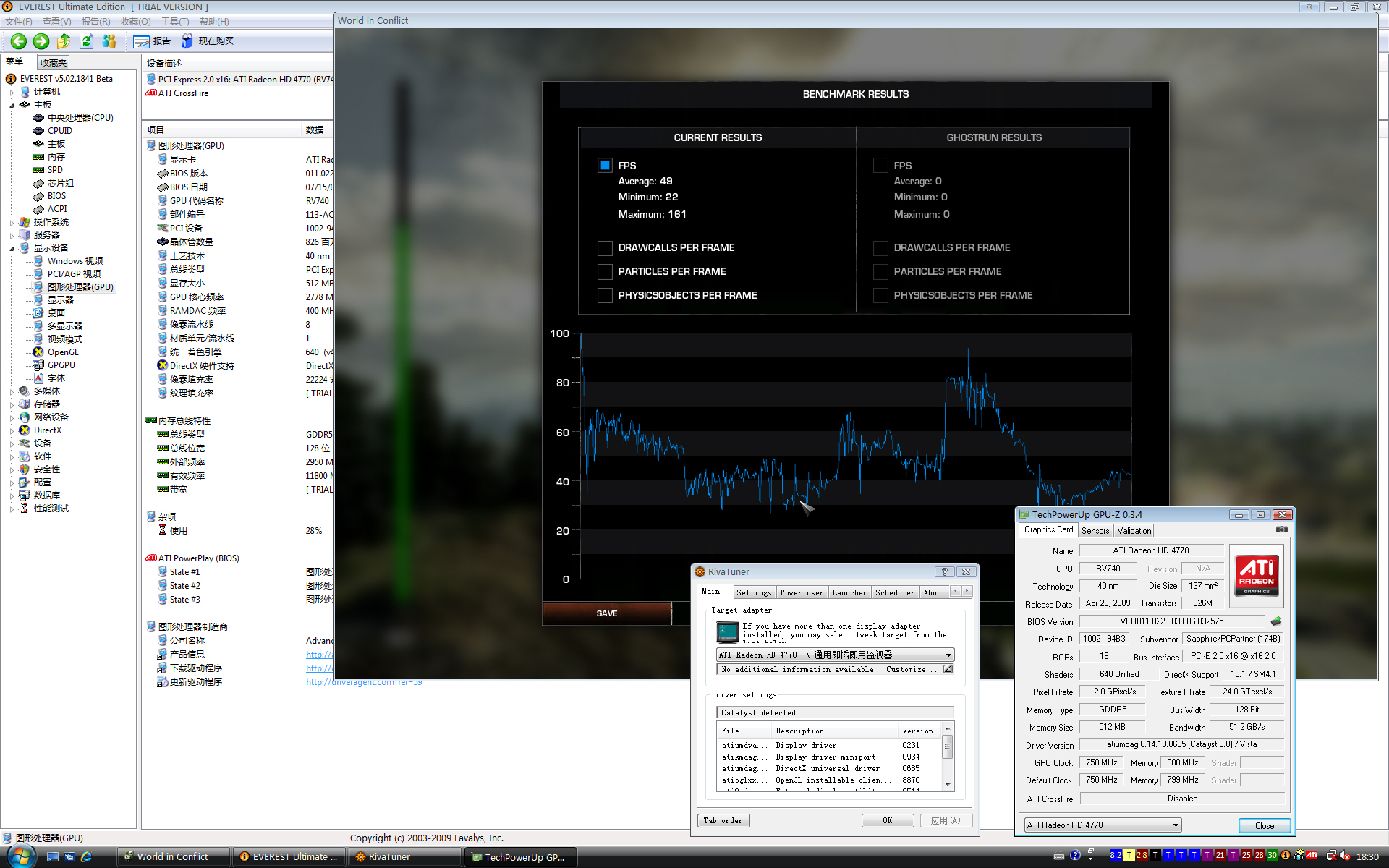Open the 查看(V) menu in EVEREST
This screenshot has height=868, width=1389.
pos(56,22)
